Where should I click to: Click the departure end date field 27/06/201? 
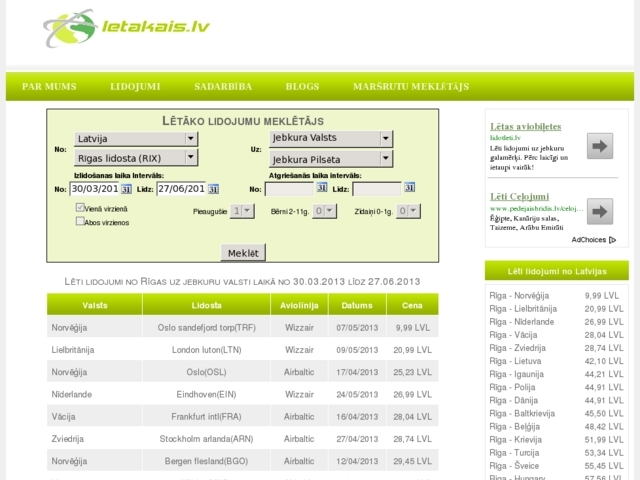182,189
